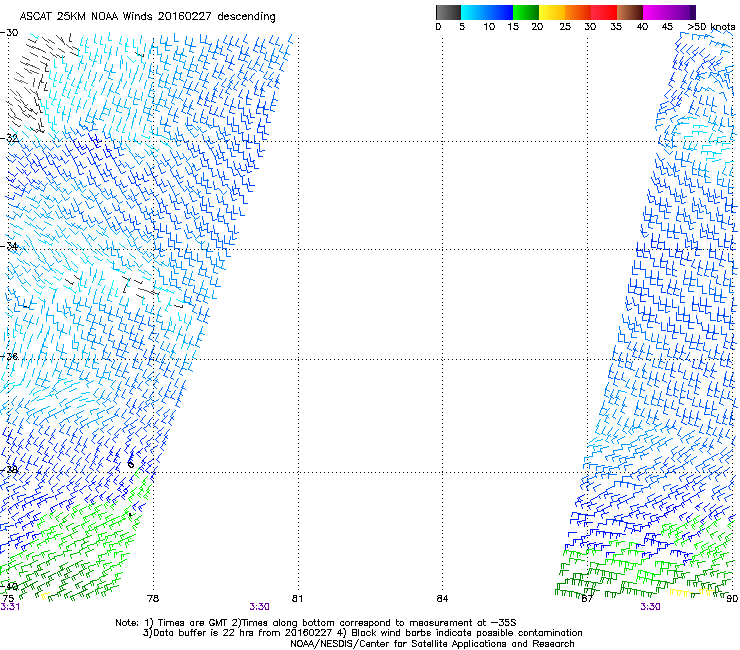The width and height of the screenshot is (740, 650).
Task: Click the color bar scale label "30"
Action: click(590, 27)
